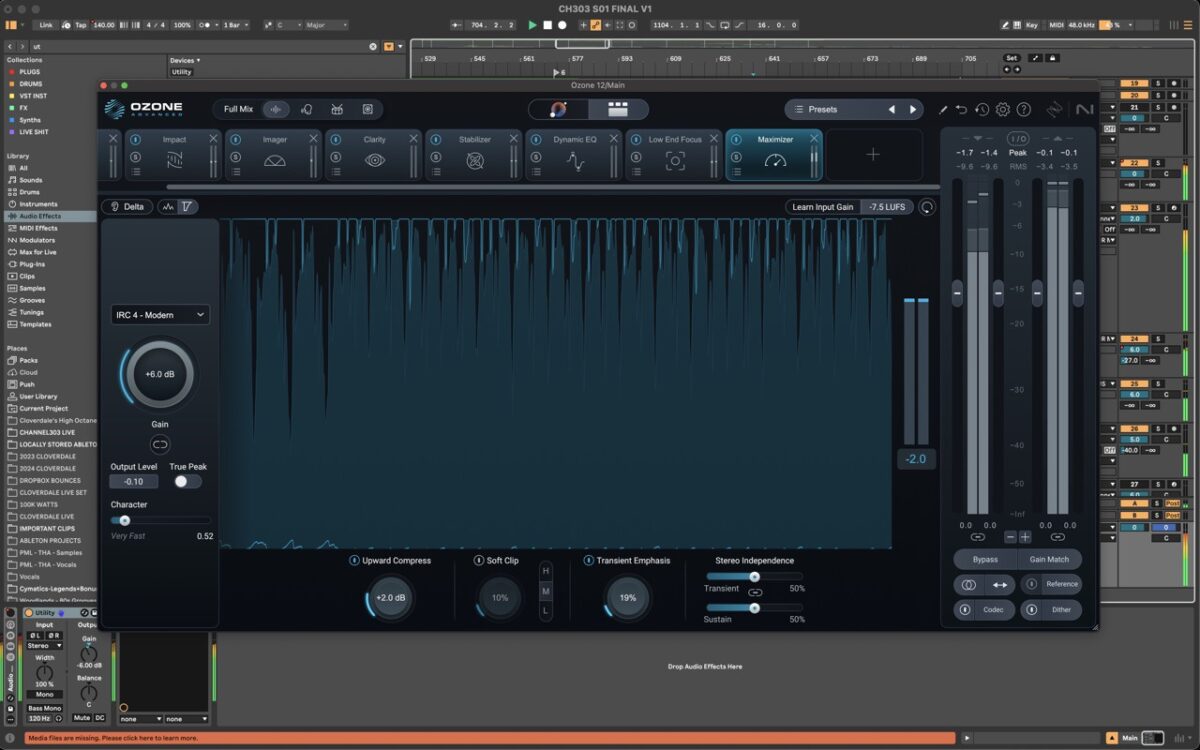
Task: Remove the Stabilizer module with its X
Action: coord(513,139)
